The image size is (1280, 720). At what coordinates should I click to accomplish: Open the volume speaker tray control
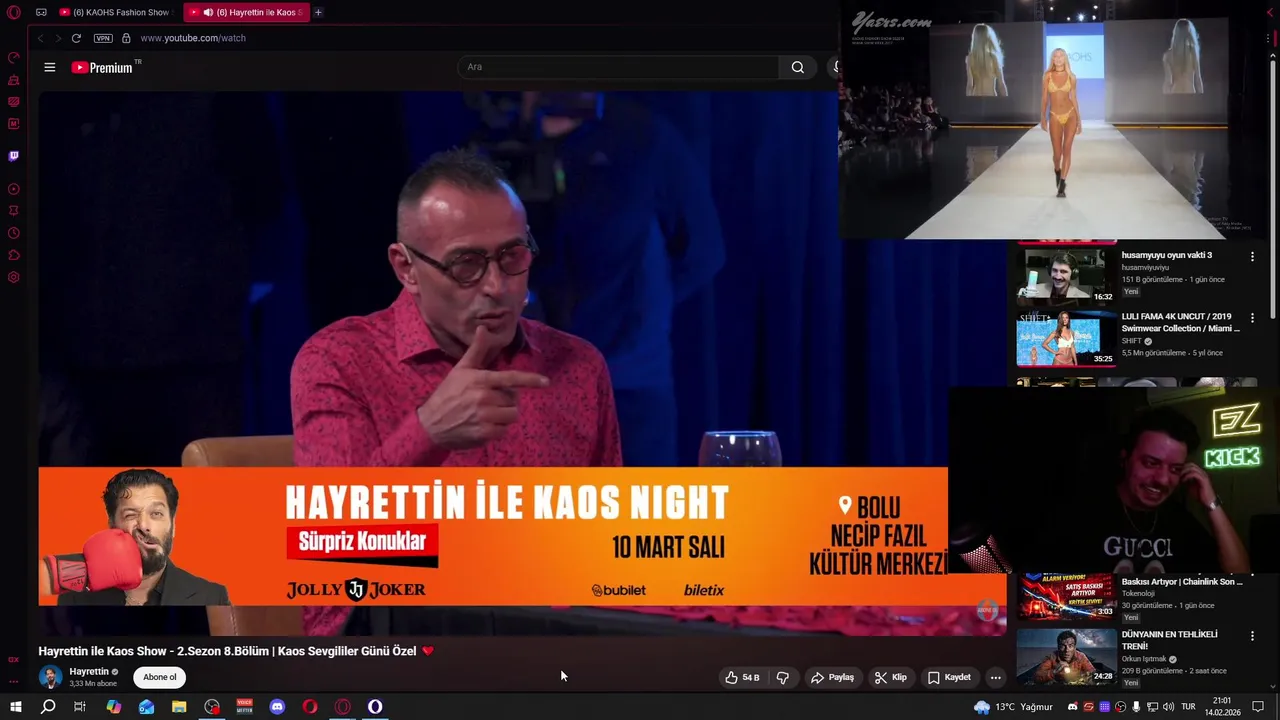pos(1168,707)
